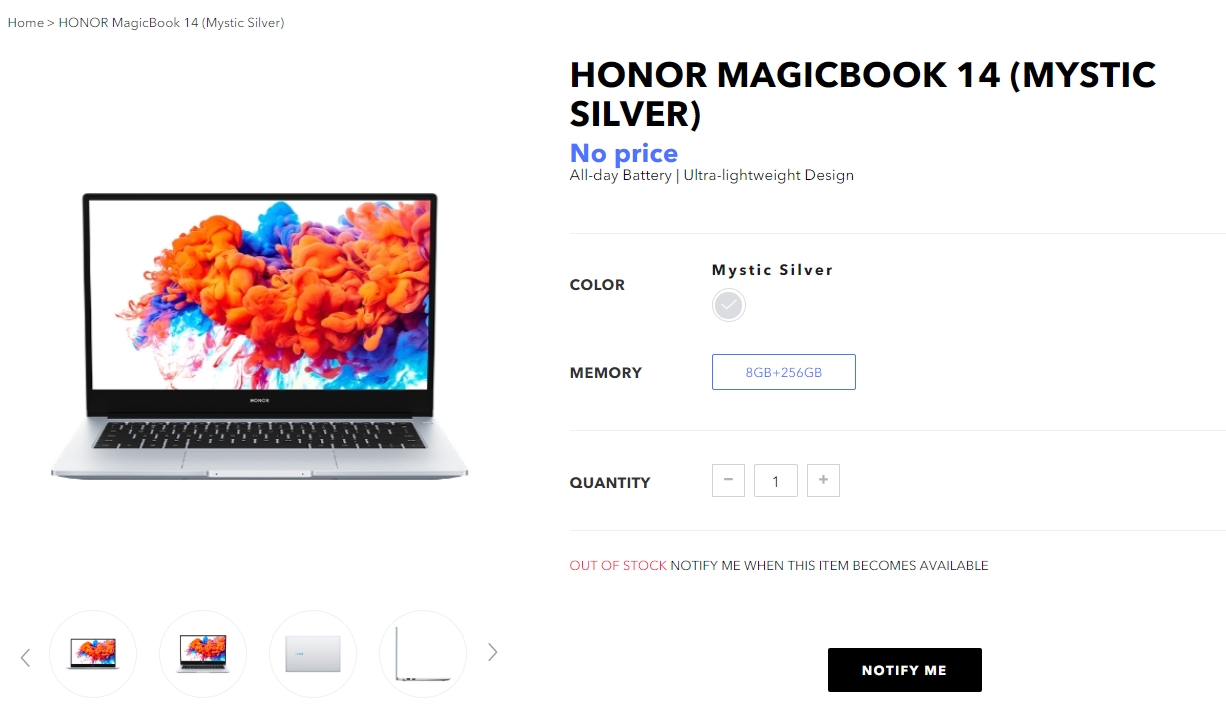Screen dimensions: 1226x725
Task: Click HONOR MagicBook 14 breadcrumb link
Action: pyautogui.click(x=171, y=22)
